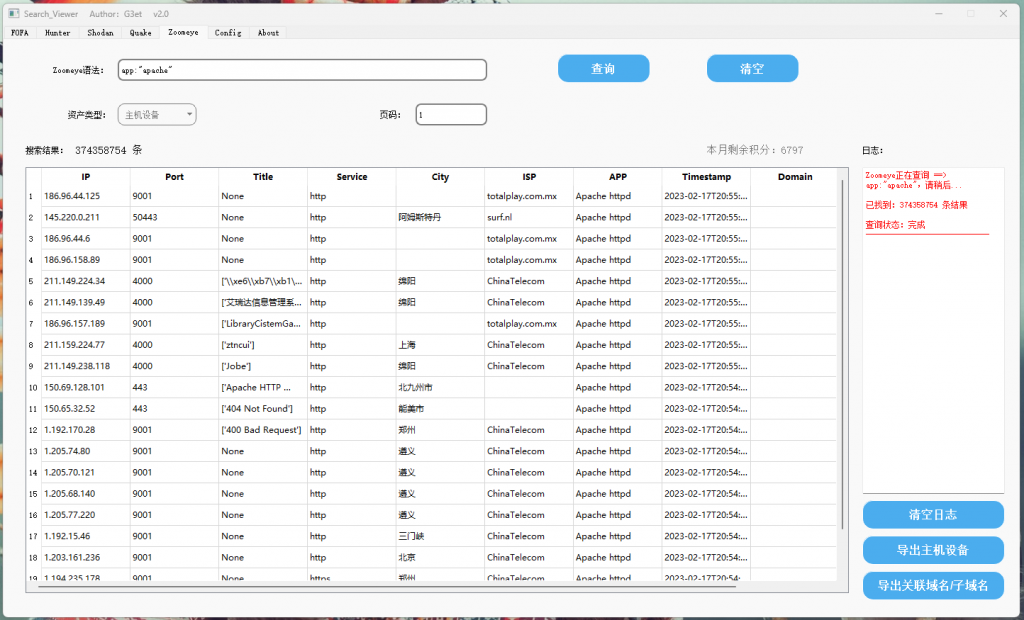Image resolution: width=1024 pixels, height=620 pixels.
Task: Select row with IP 145.220.0.211
Action: click(431, 218)
